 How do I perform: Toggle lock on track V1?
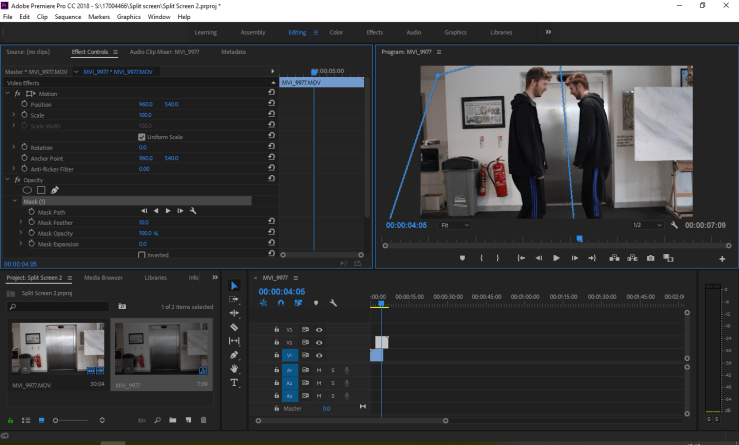277,355
